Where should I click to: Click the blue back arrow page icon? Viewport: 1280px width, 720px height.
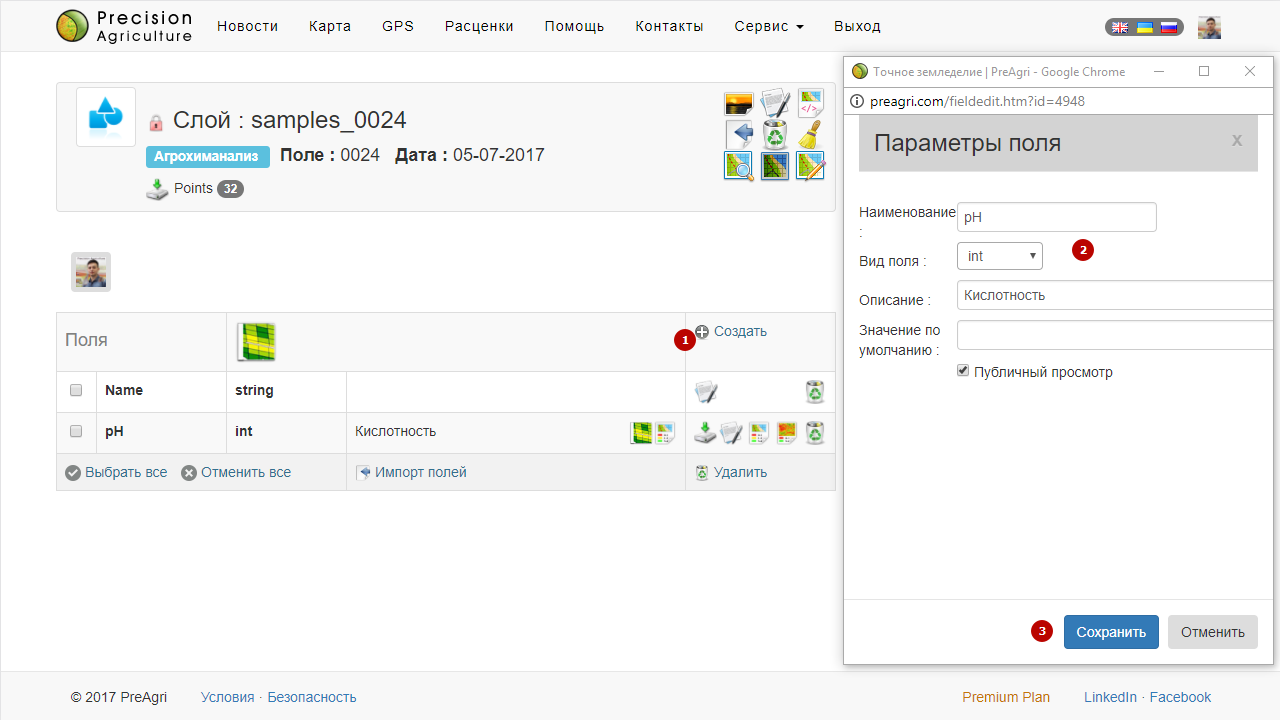739,134
